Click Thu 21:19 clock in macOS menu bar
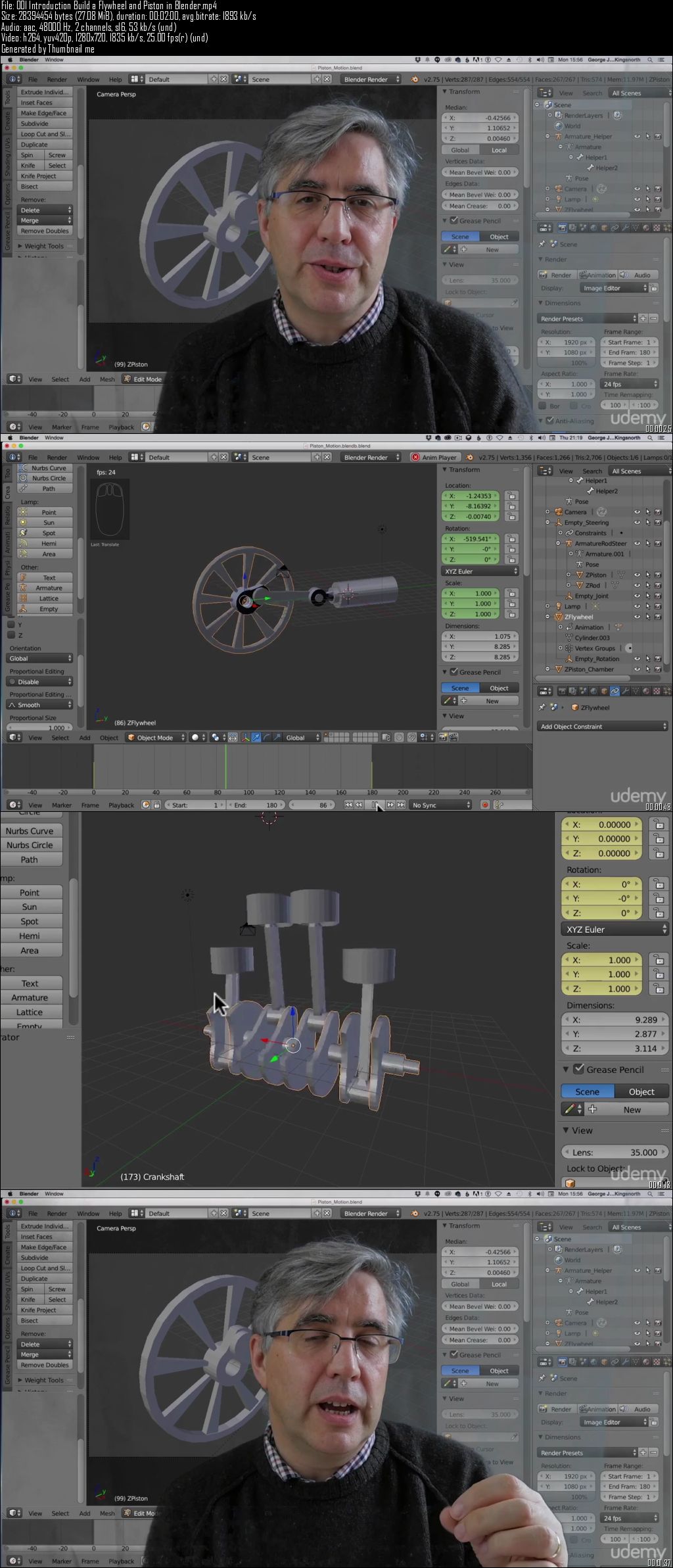Image resolution: width=673 pixels, height=1568 pixels. pos(570,438)
